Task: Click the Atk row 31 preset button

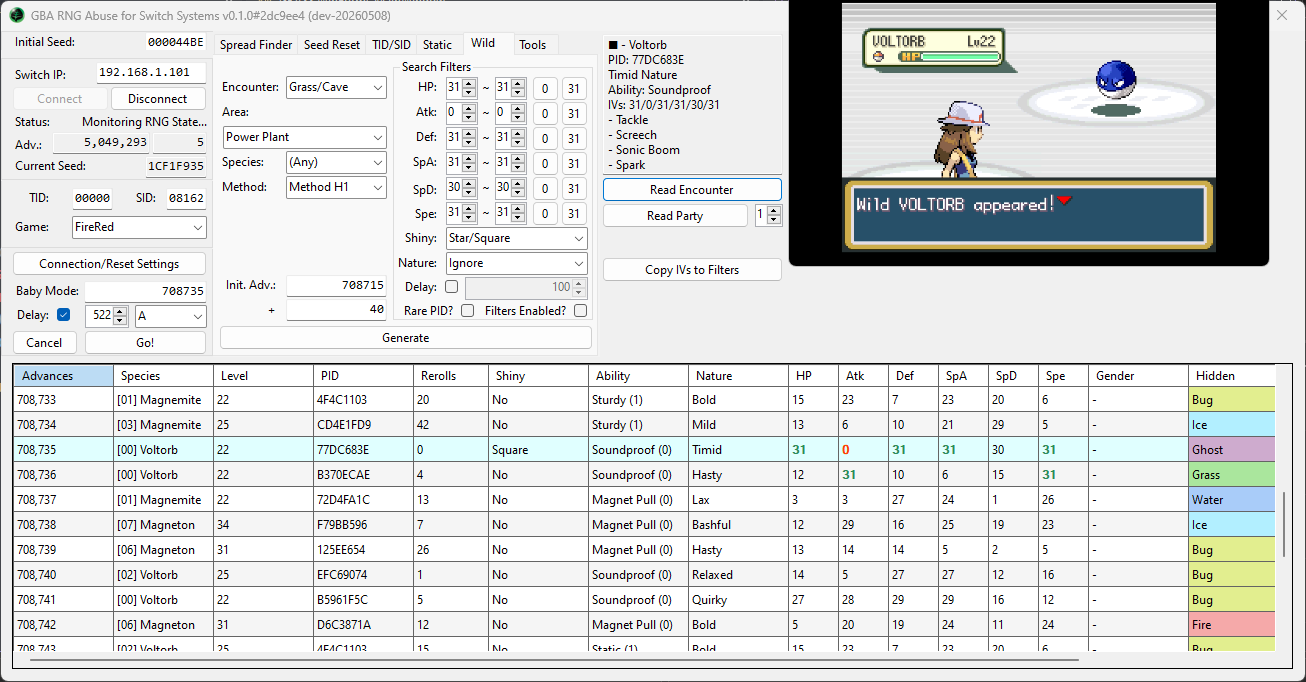Action: pos(574,113)
